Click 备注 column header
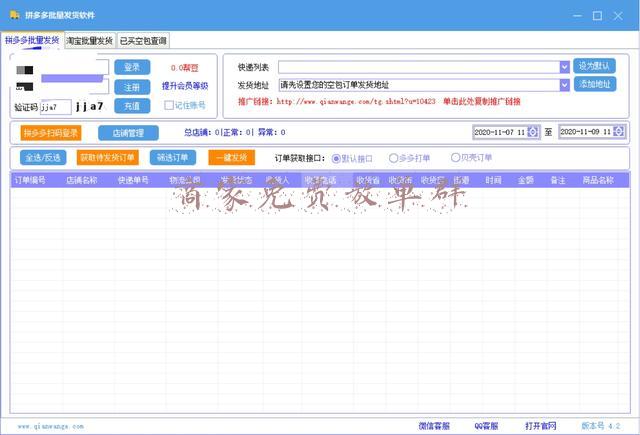Screen dimensions: 640x435 tap(558, 180)
